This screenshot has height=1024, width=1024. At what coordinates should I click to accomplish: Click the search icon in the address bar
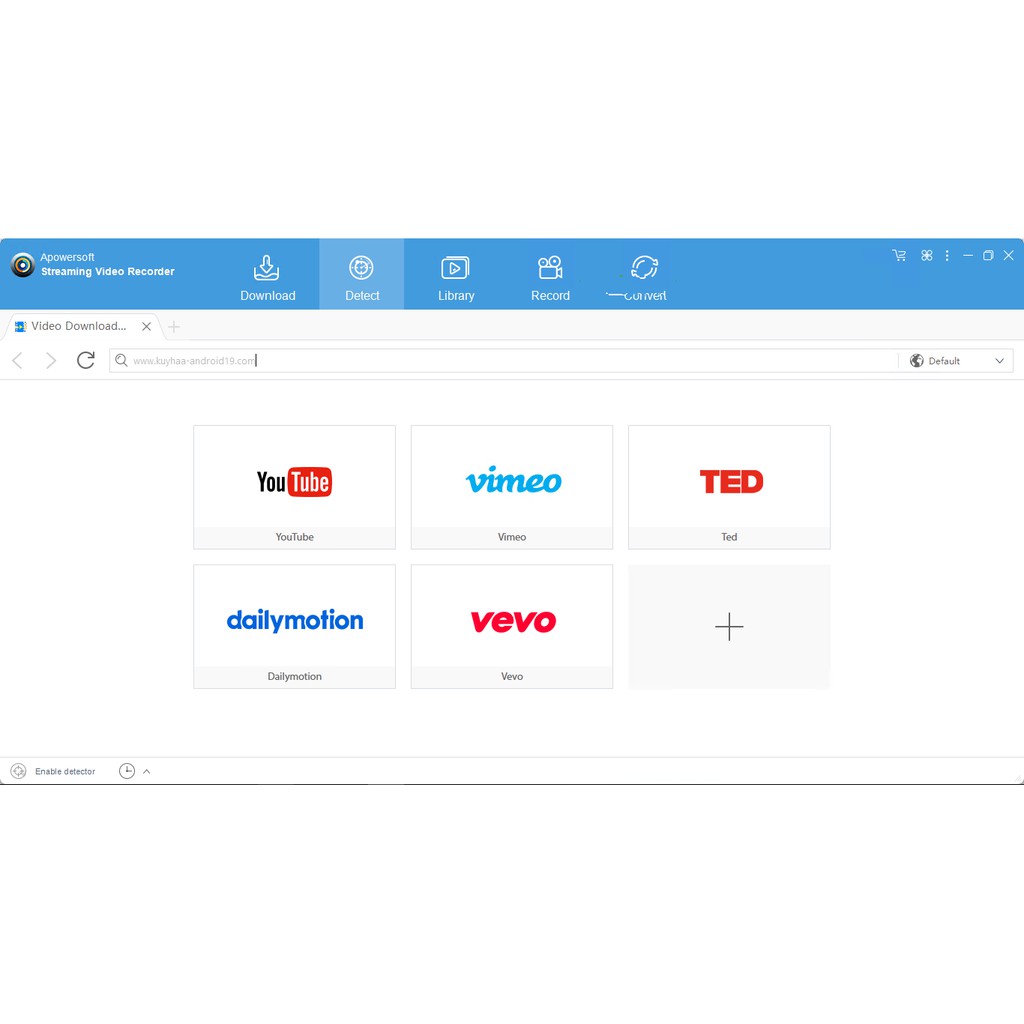121,360
